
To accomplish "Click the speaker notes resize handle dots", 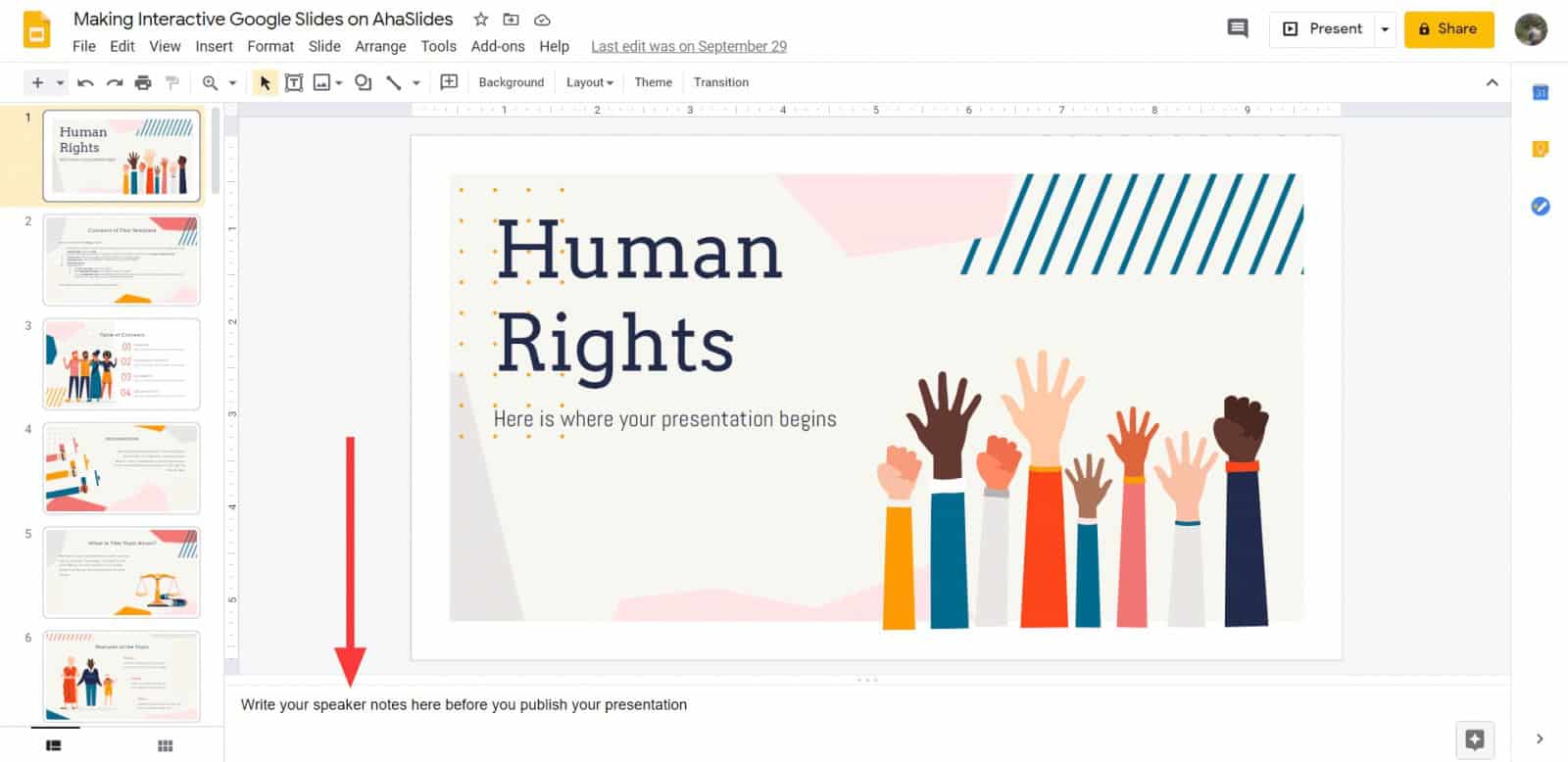I will pyautogui.click(x=867, y=680).
